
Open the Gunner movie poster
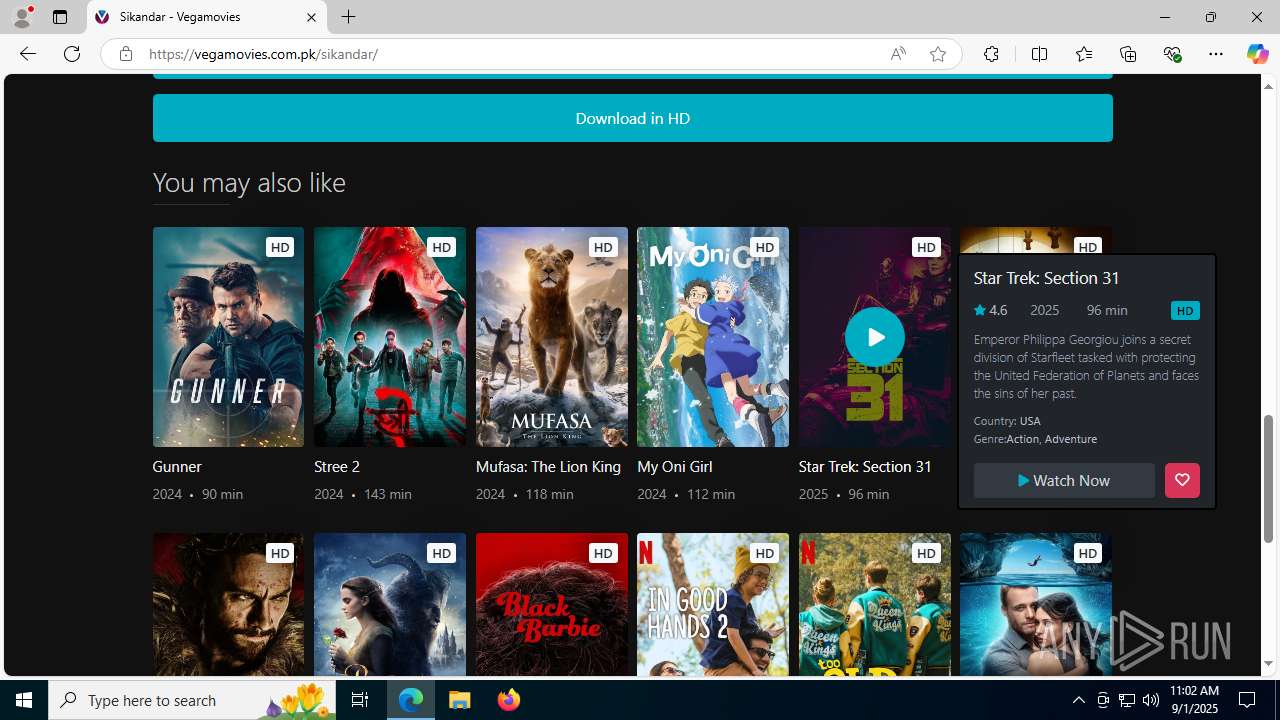click(x=228, y=337)
